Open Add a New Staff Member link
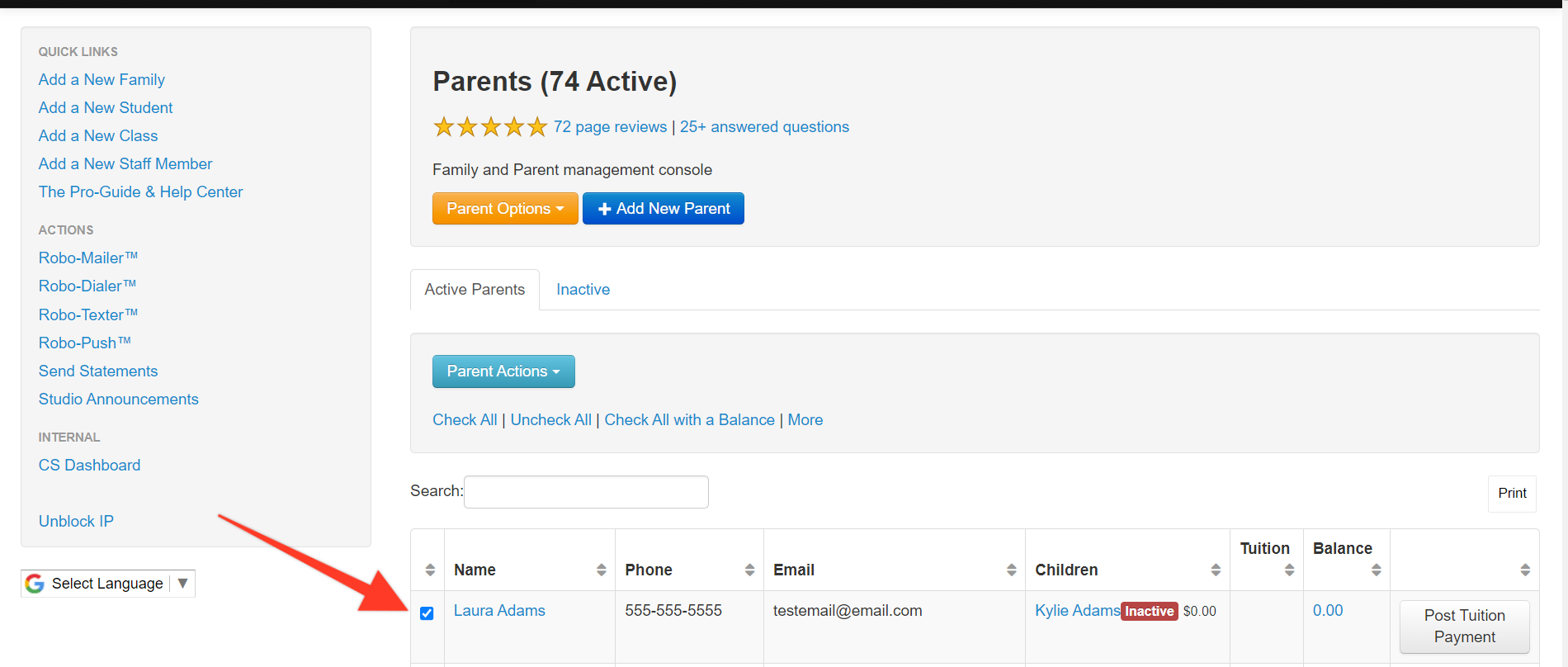Screen dimensions: 1568x667 (125, 164)
